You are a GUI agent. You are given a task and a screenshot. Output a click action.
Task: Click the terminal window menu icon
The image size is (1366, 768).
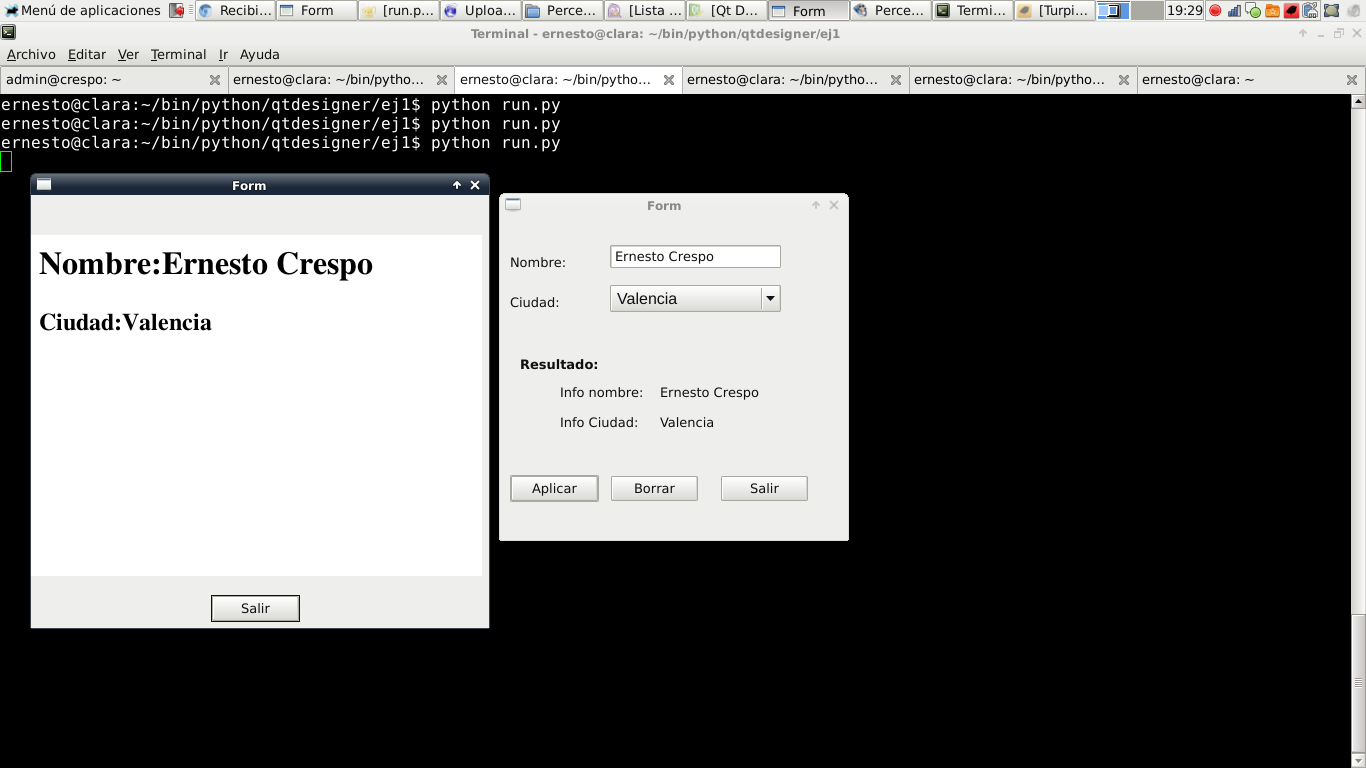click(9, 33)
